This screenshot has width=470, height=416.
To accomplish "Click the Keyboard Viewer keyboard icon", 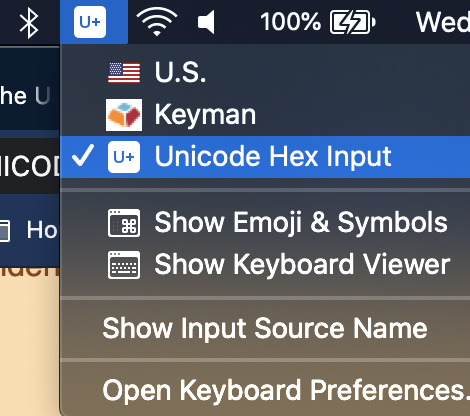I will 124,265.
